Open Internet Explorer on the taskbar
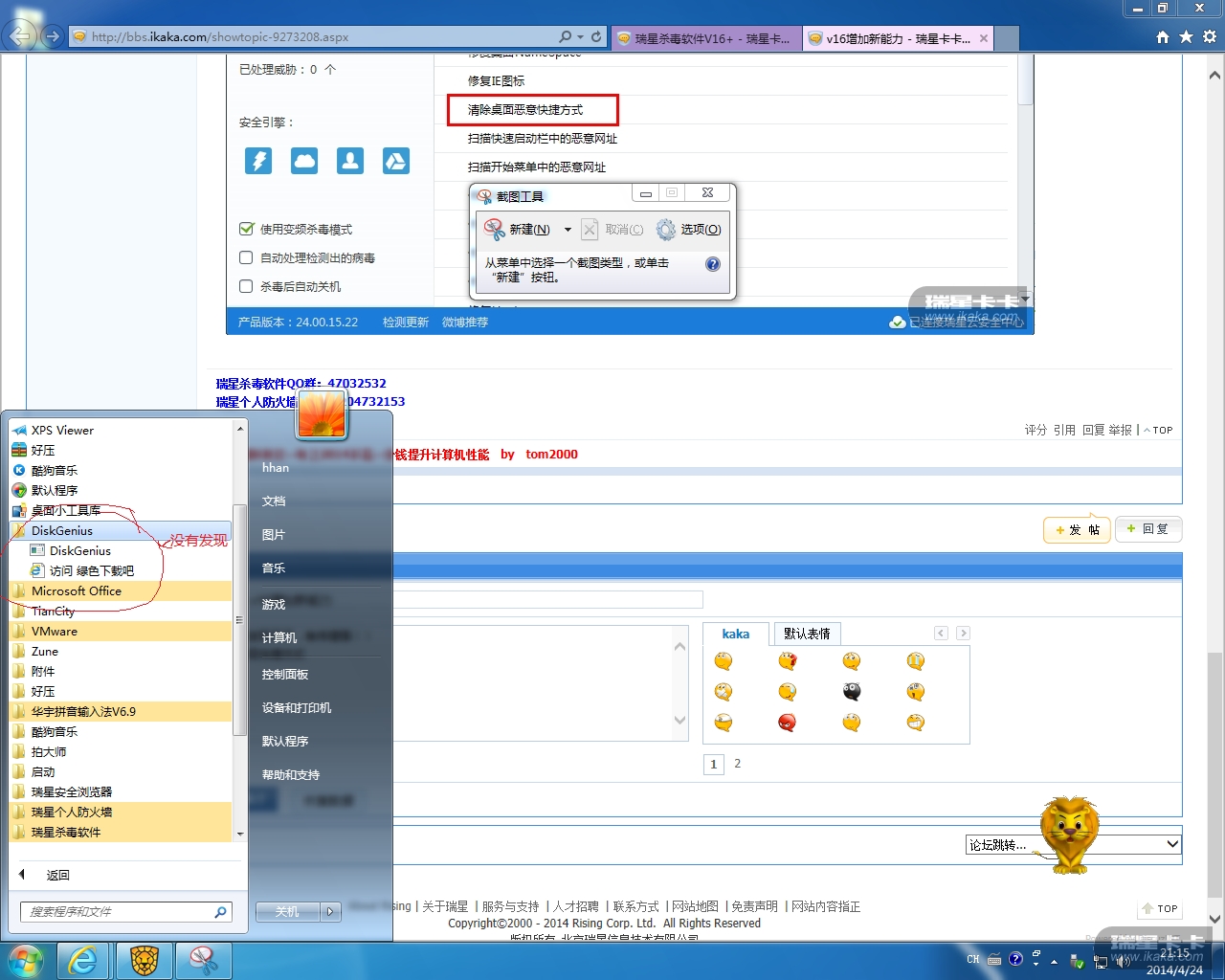The width and height of the screenshot is (1225, 980). [x=83, y=961]
